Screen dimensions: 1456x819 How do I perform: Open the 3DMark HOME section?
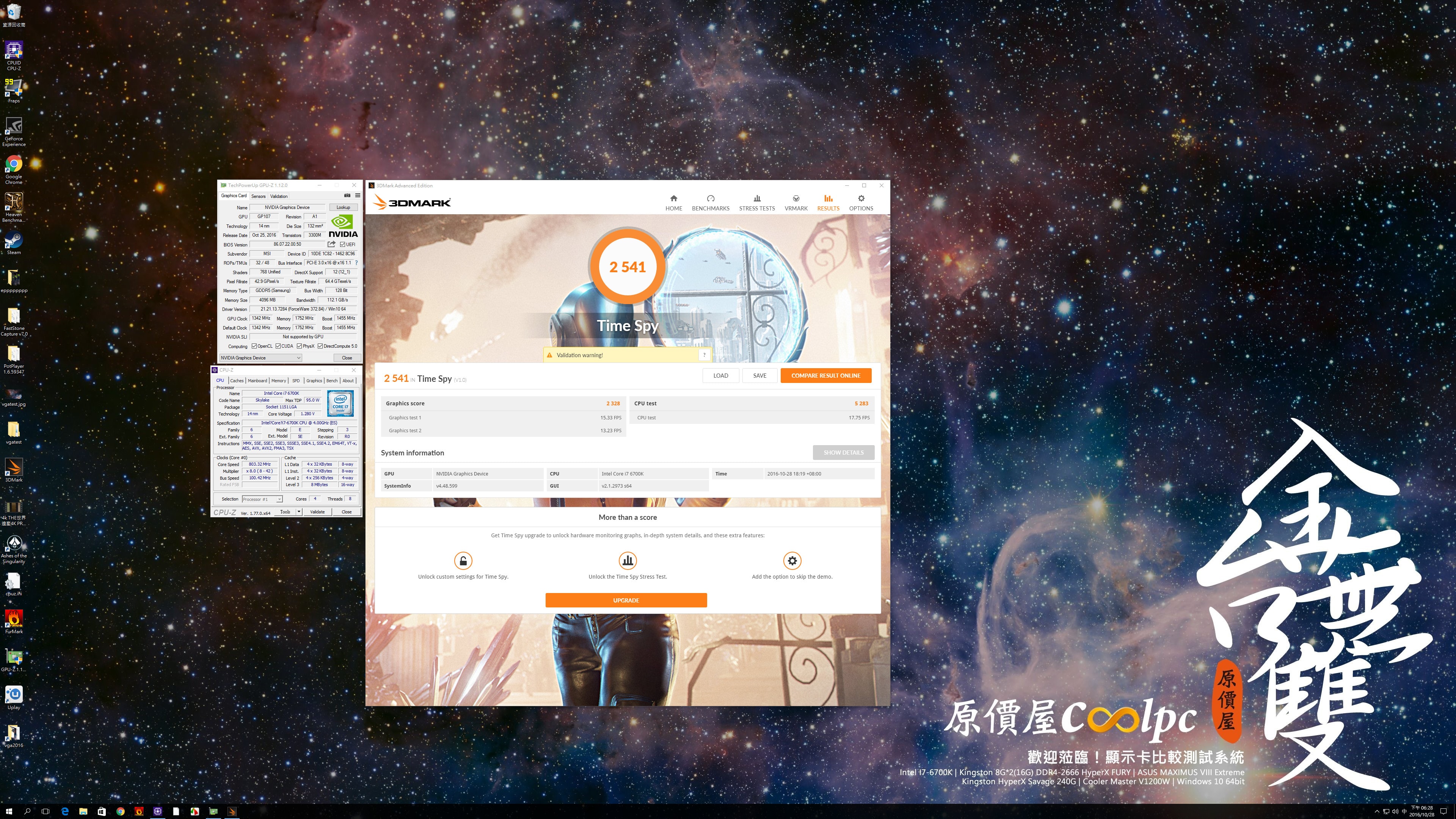(x=674, y=203)
